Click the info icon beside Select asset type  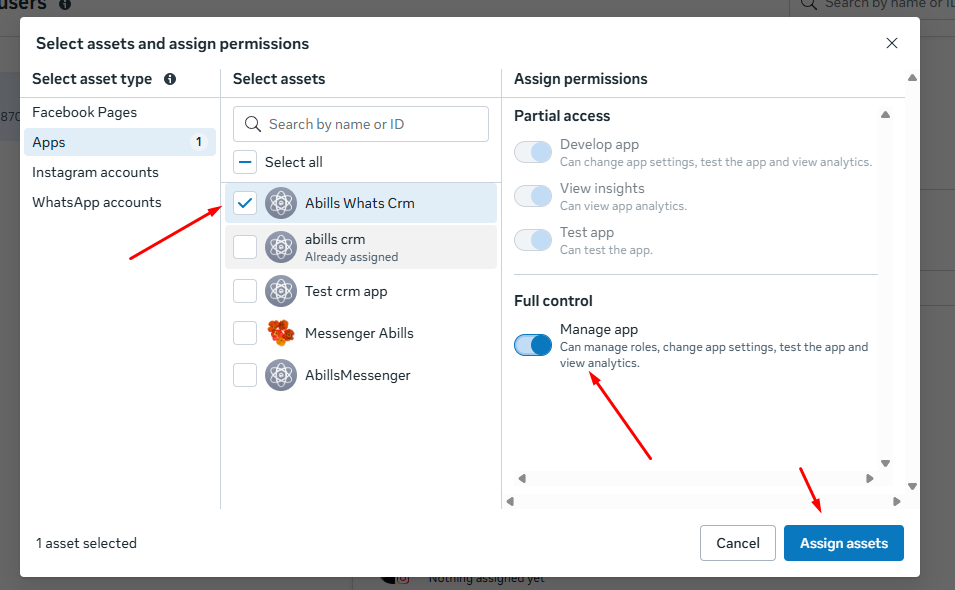click(170, 79)
